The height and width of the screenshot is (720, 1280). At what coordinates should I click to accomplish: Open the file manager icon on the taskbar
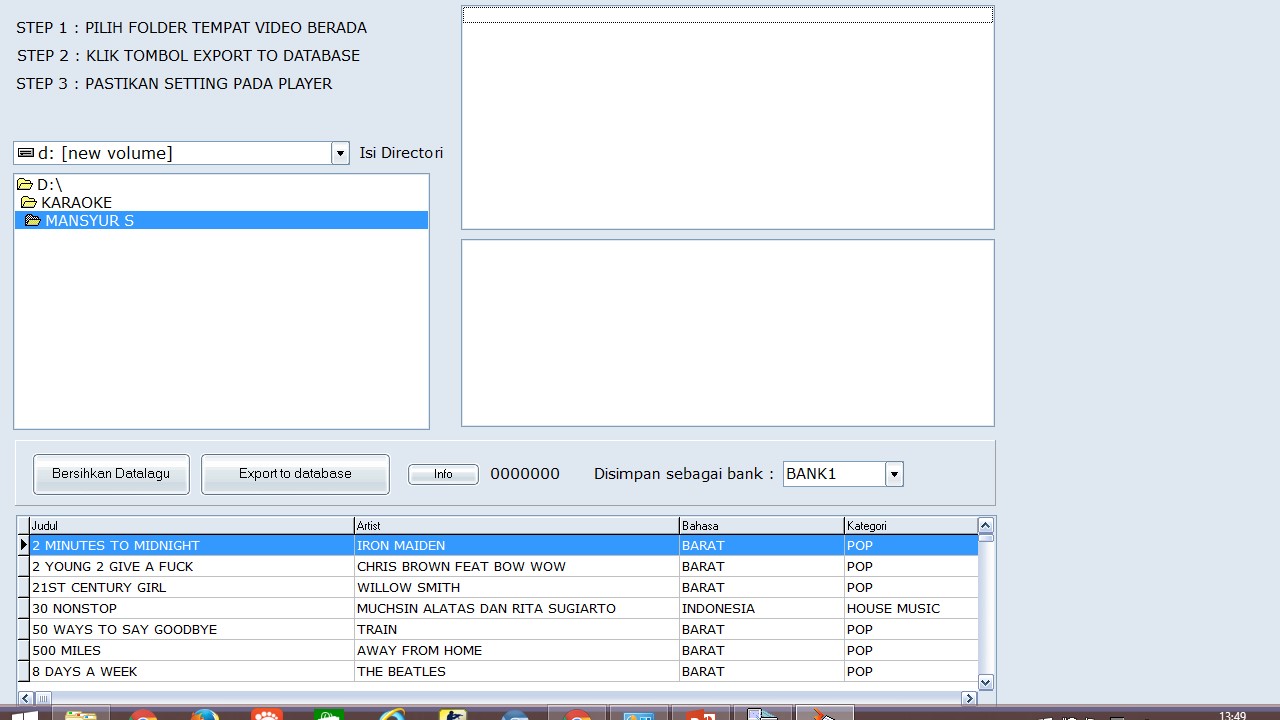pos(83,712)
